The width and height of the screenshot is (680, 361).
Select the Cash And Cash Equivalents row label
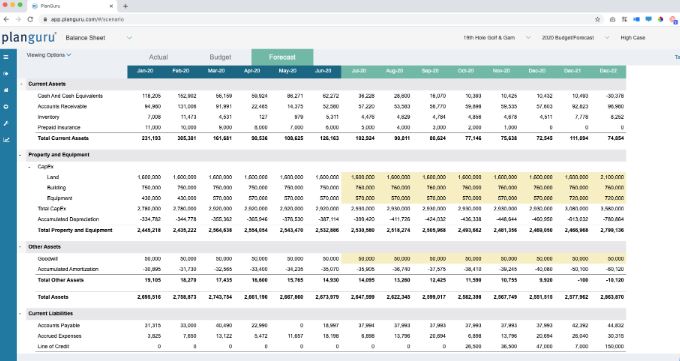[x=70, y=96]
